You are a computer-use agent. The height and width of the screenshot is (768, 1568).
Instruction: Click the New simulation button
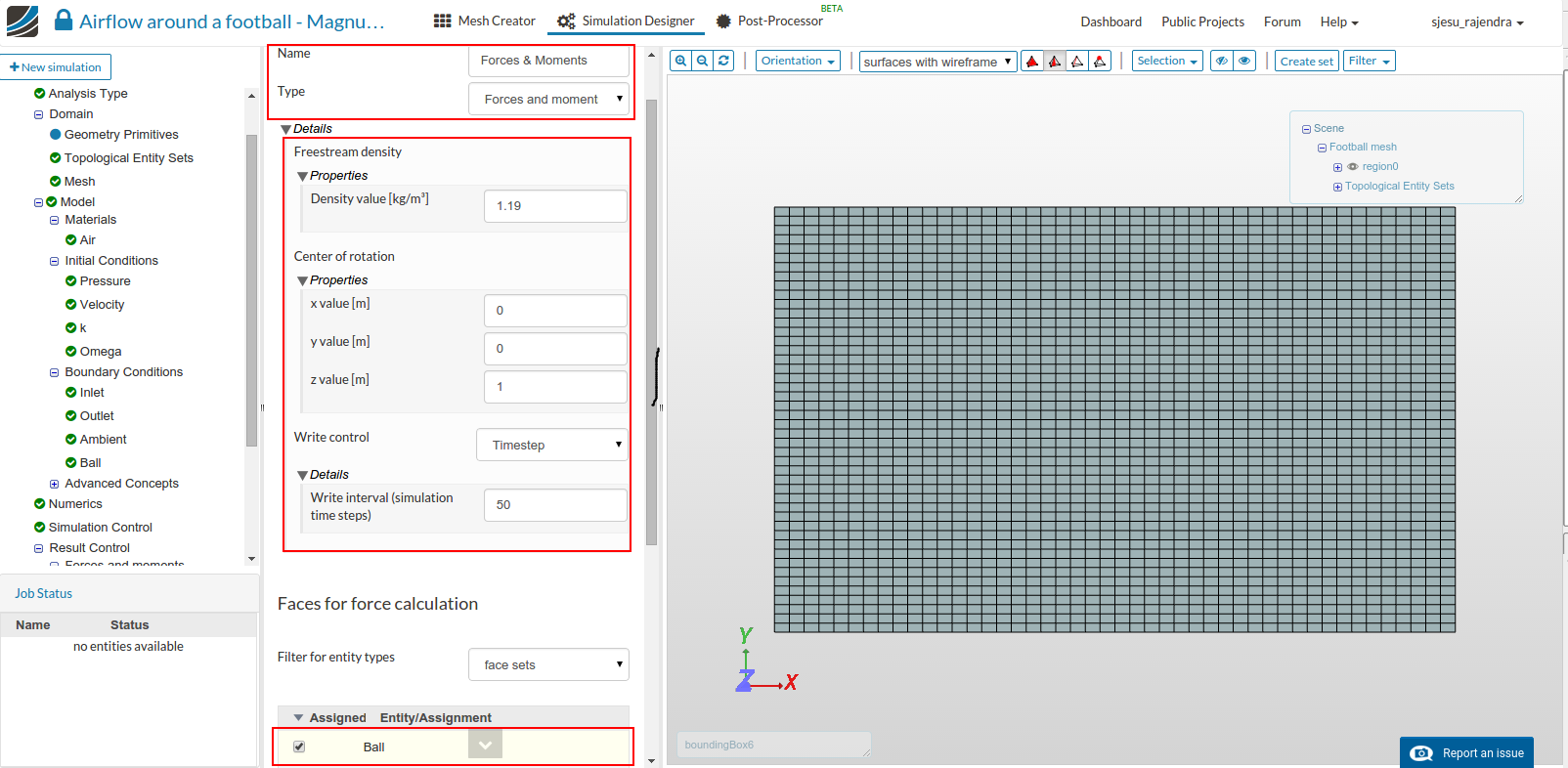click(x=56, y=67)
